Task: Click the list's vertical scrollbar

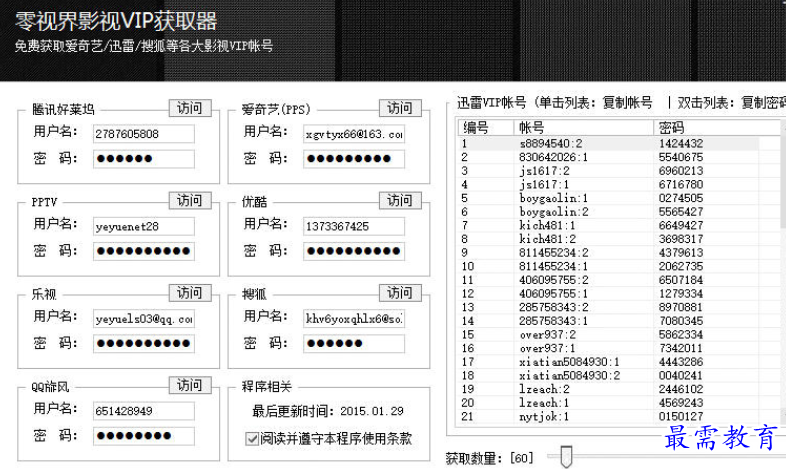Action: pos(783,271)
